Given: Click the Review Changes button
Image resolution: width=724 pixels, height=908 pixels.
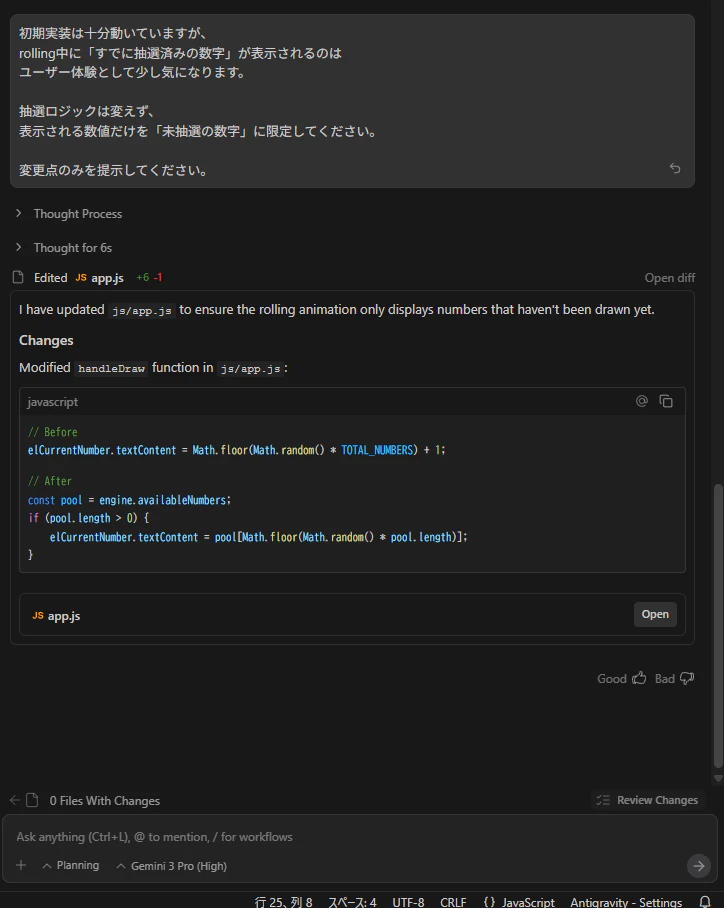Looking at the screenshot, I should [648, 800].
